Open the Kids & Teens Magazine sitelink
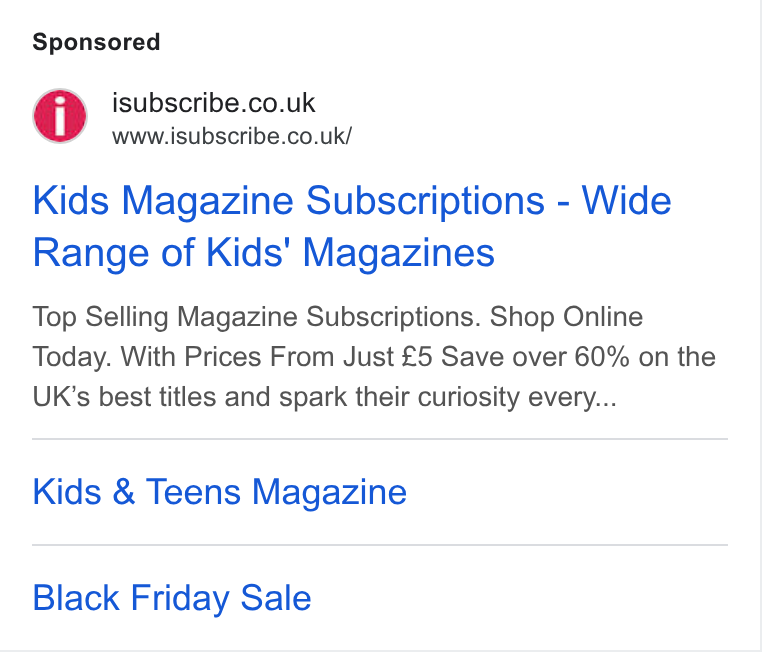 tap(220, 492)
